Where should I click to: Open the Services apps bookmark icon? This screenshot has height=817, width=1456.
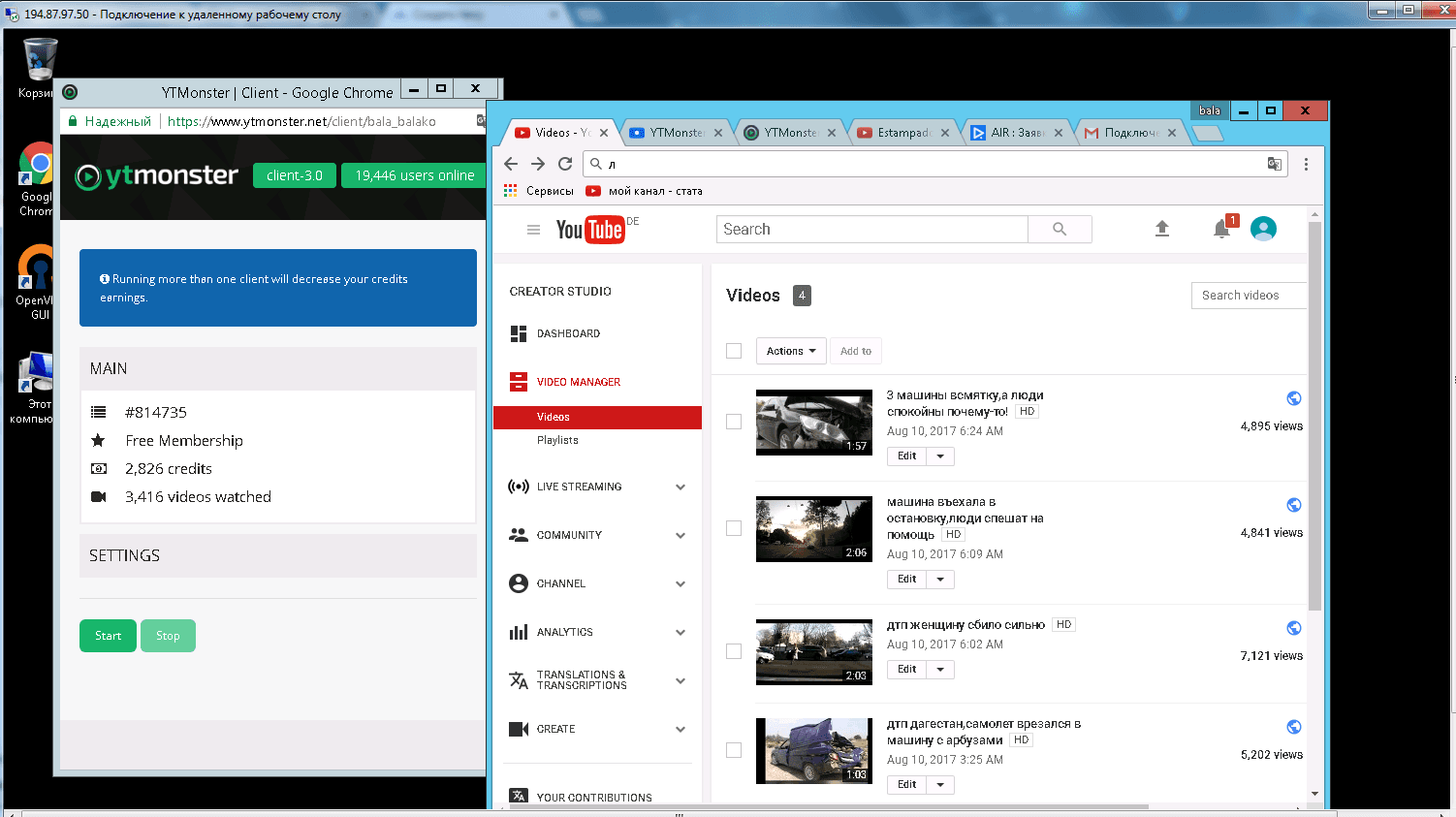pyautogui.click(x=511, y=191)
